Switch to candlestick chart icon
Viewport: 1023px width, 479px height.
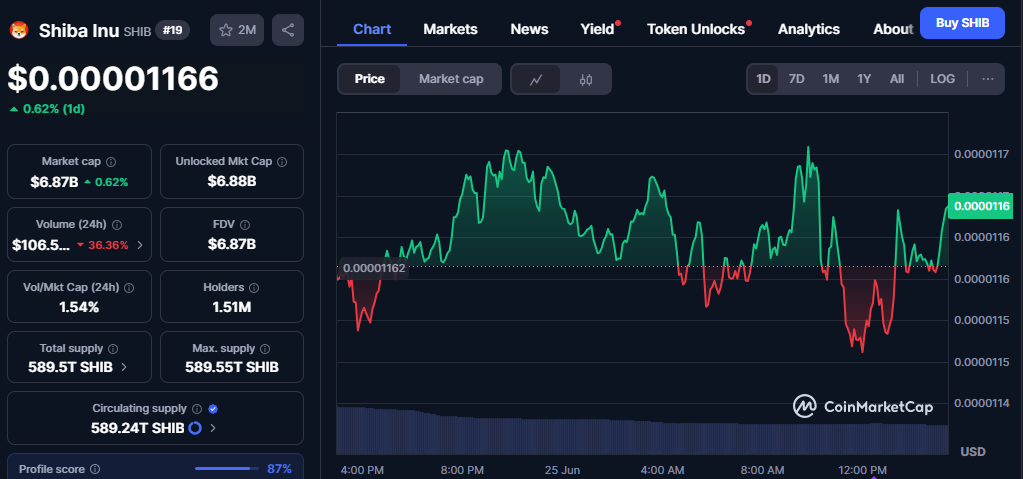click(585, 80)
